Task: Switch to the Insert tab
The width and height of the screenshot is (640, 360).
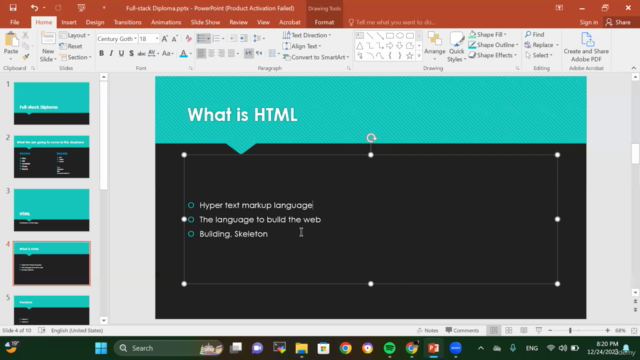Action: point(69,22)
